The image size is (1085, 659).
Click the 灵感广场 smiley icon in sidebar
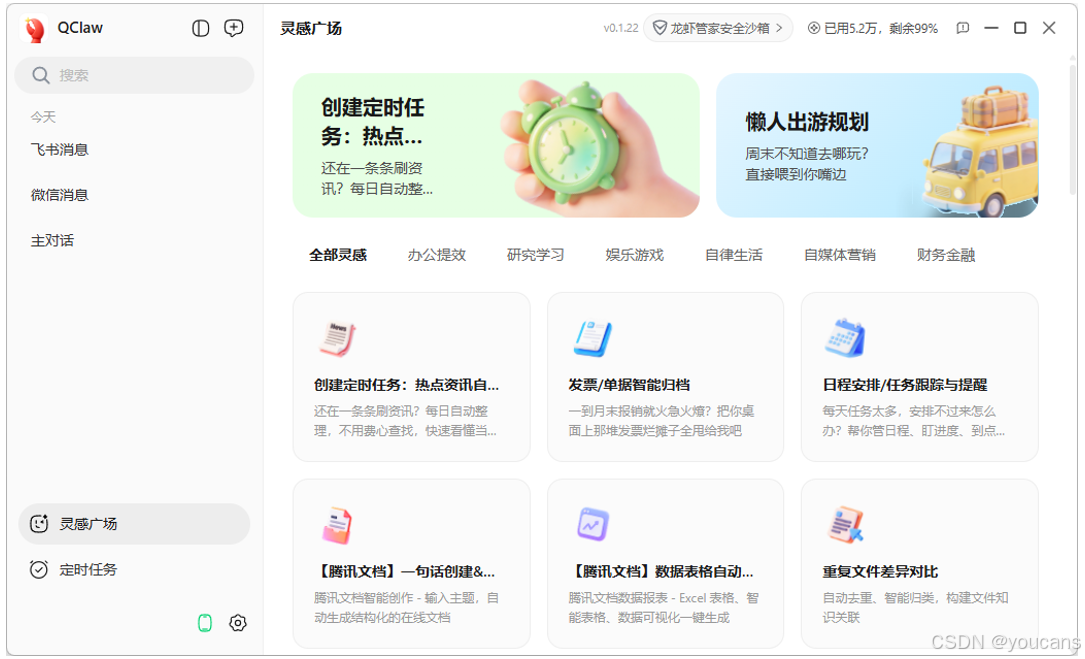point(39,524)
